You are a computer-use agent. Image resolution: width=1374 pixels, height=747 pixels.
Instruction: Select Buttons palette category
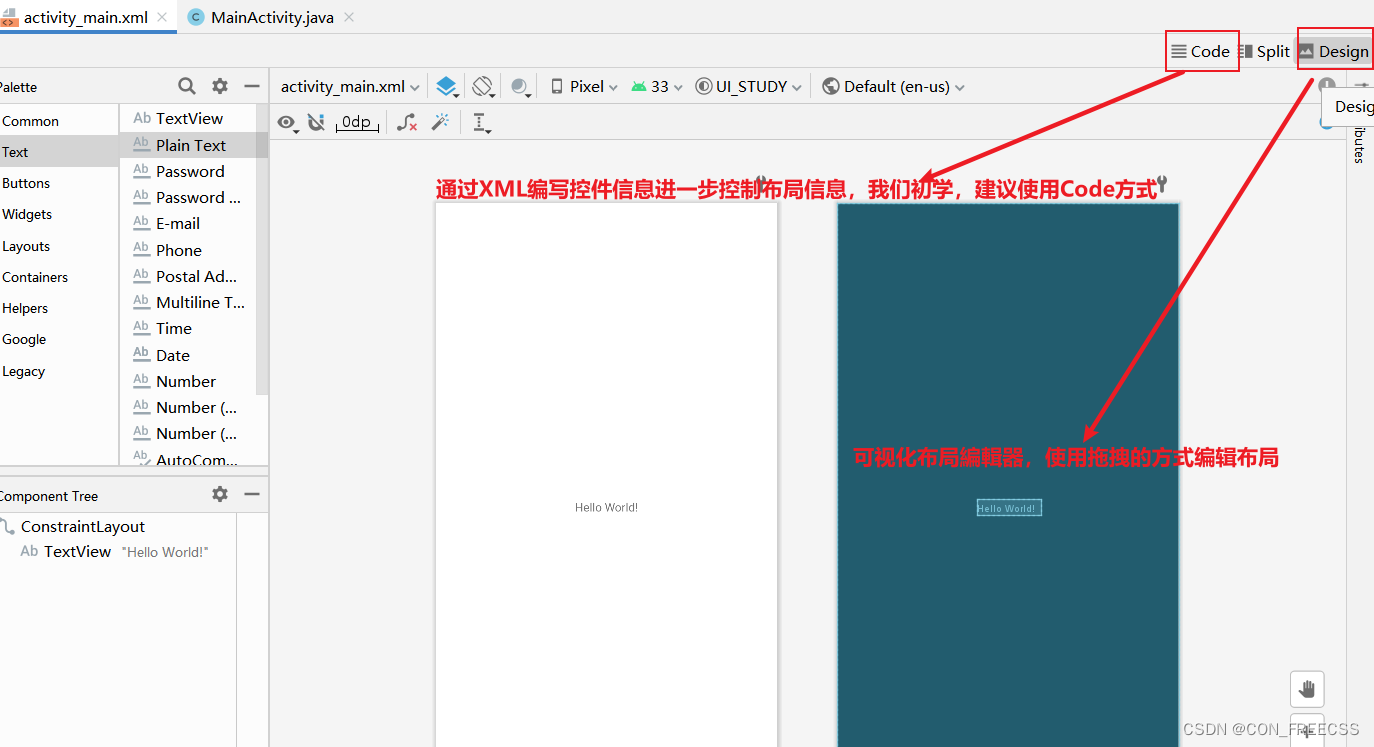click(x=59, y=183)
